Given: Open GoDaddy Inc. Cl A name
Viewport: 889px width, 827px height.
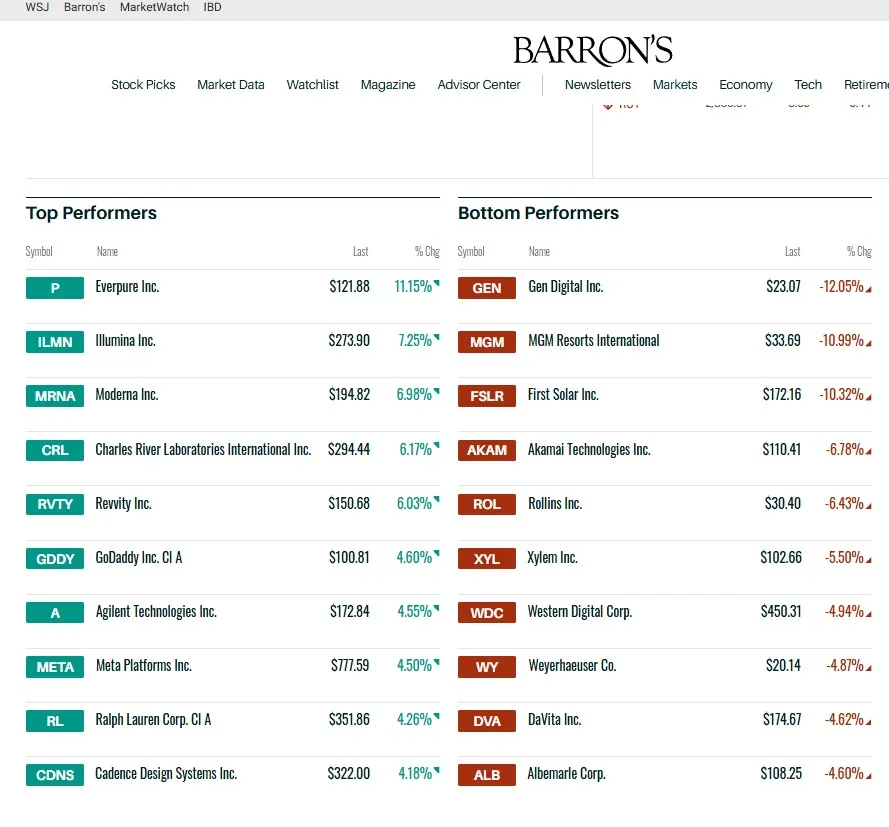Looking at the screenshot, I should pyautogui.click(x=139, y=558).
